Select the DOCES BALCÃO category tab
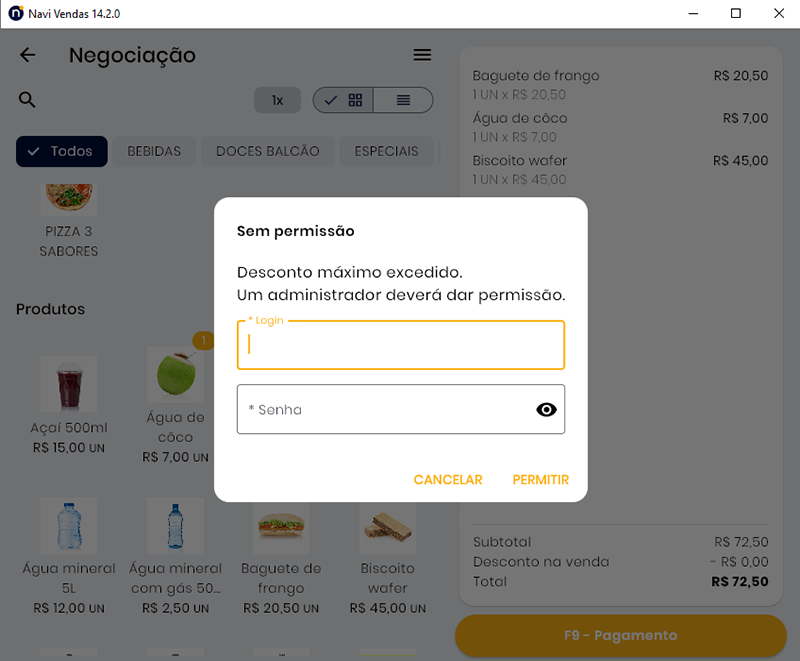This screenshot has width=800, height=661. [x=268, y=151]
